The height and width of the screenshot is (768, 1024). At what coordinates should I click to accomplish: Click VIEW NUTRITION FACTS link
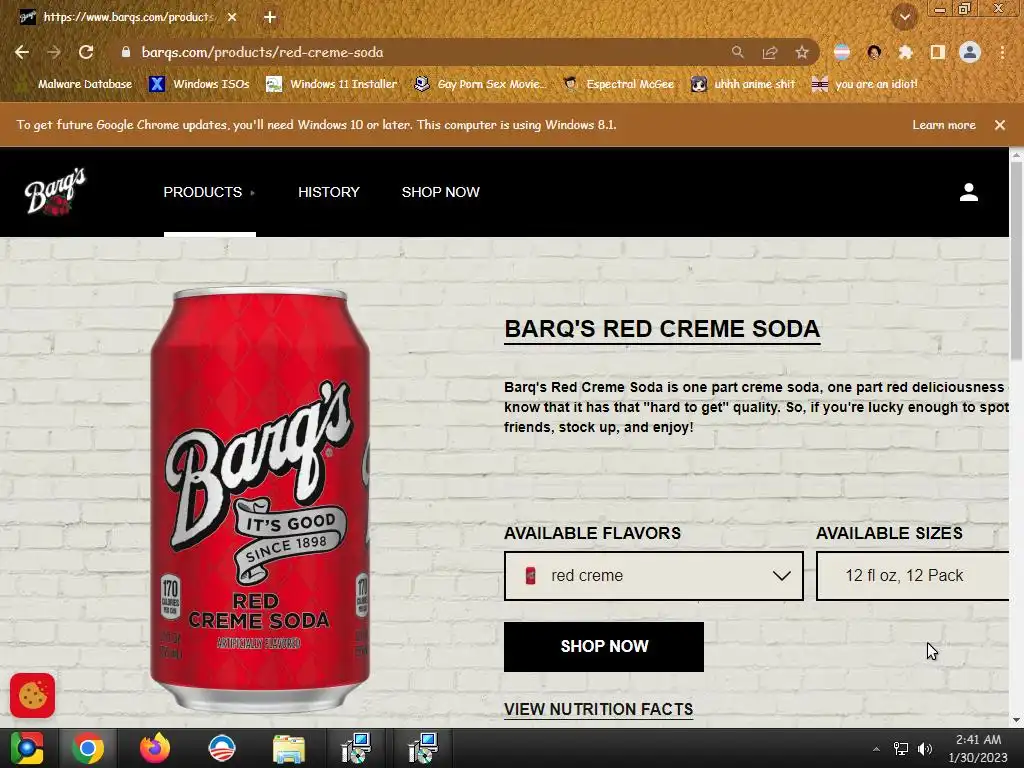click(x=598, y=709)
